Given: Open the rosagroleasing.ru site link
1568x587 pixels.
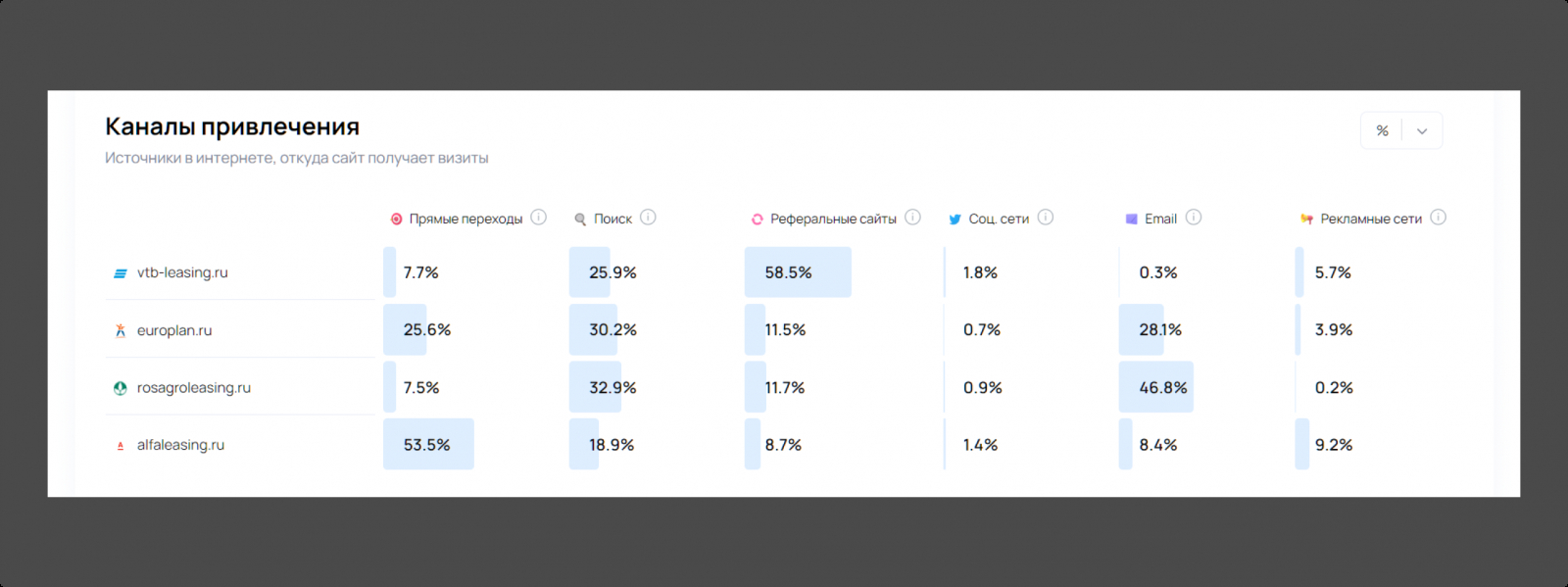Looking at the screenshot, I should point(194,387).
